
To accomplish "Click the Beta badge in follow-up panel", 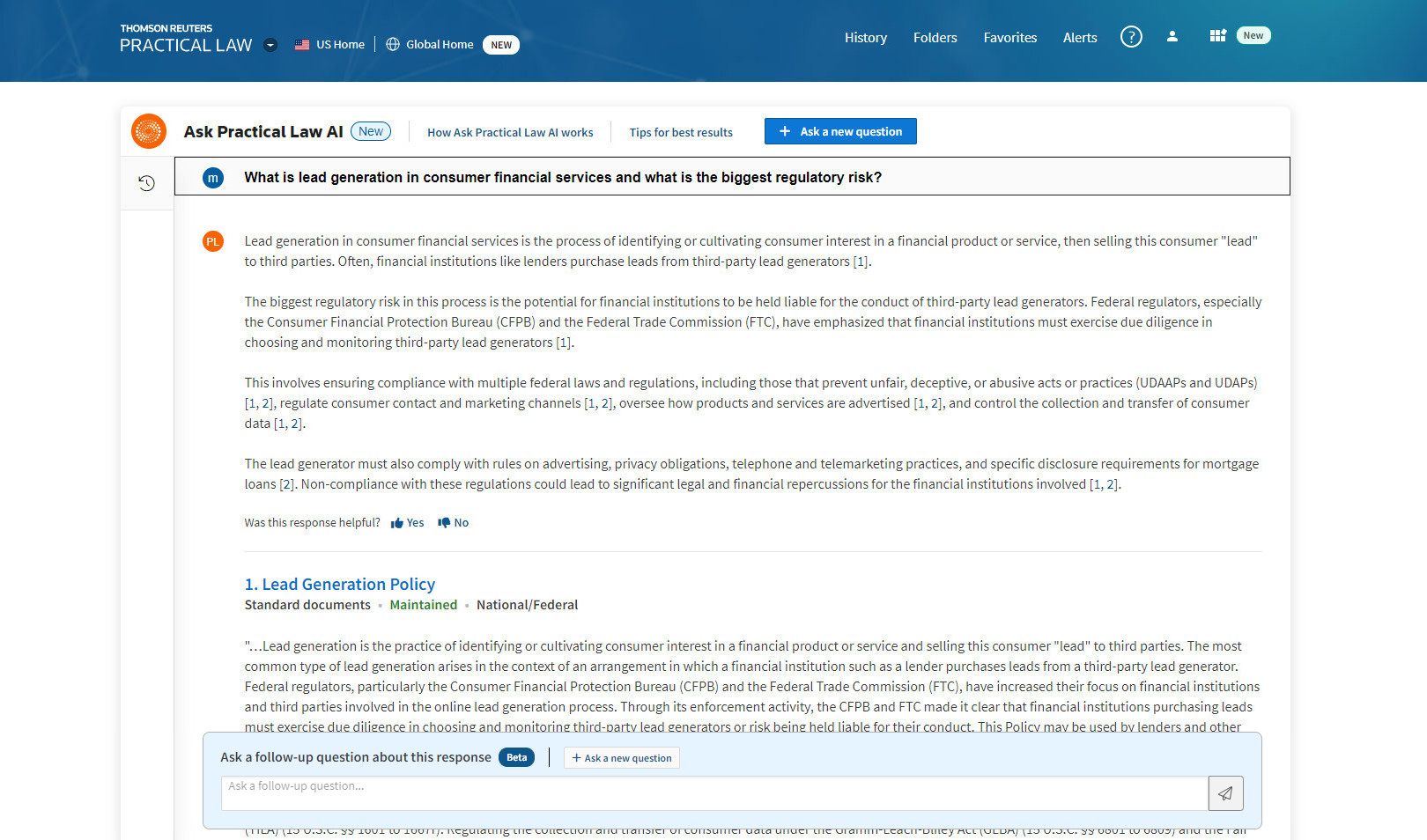I will 517,757.
